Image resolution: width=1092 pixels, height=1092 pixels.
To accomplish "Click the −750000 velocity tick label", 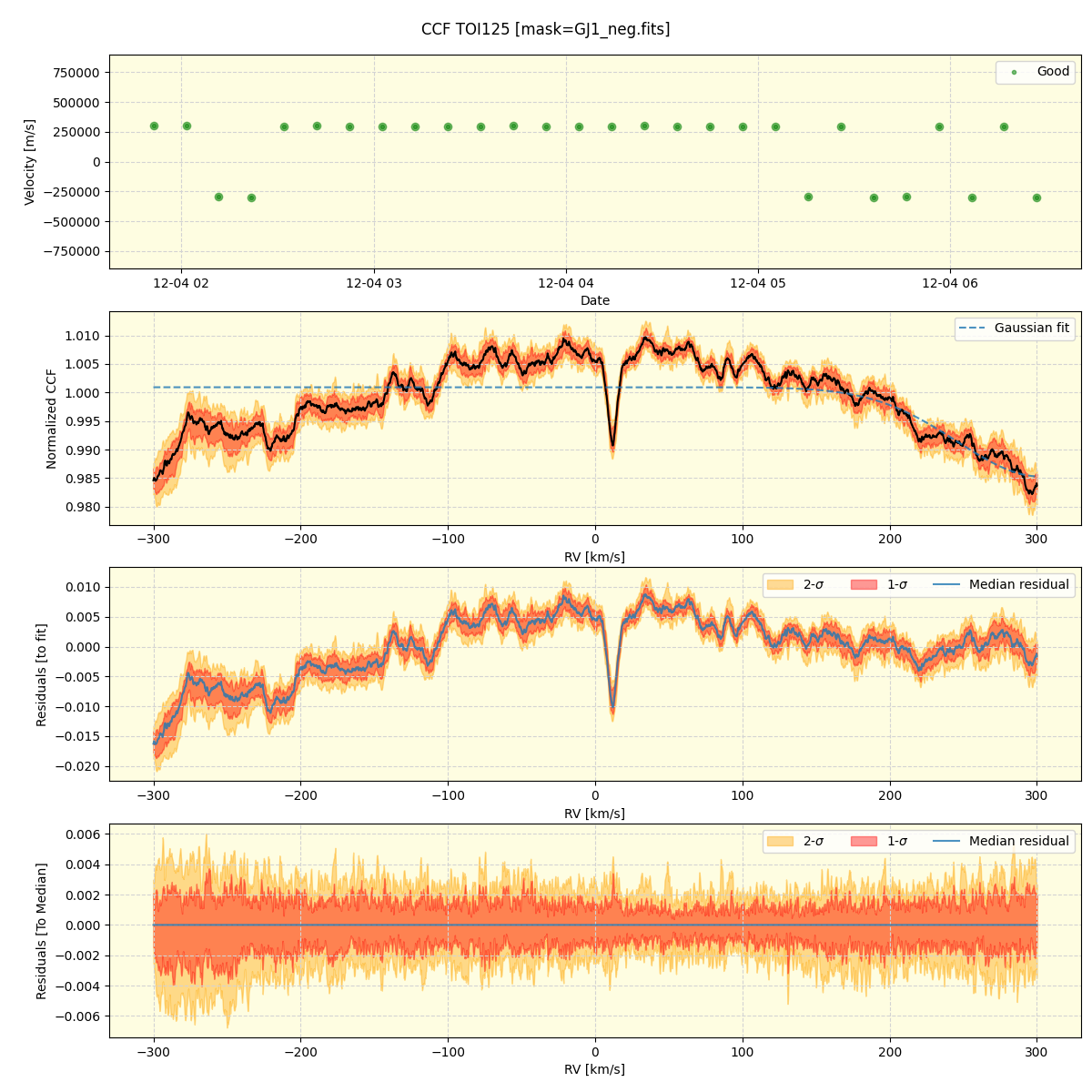I will coord(73,251).
